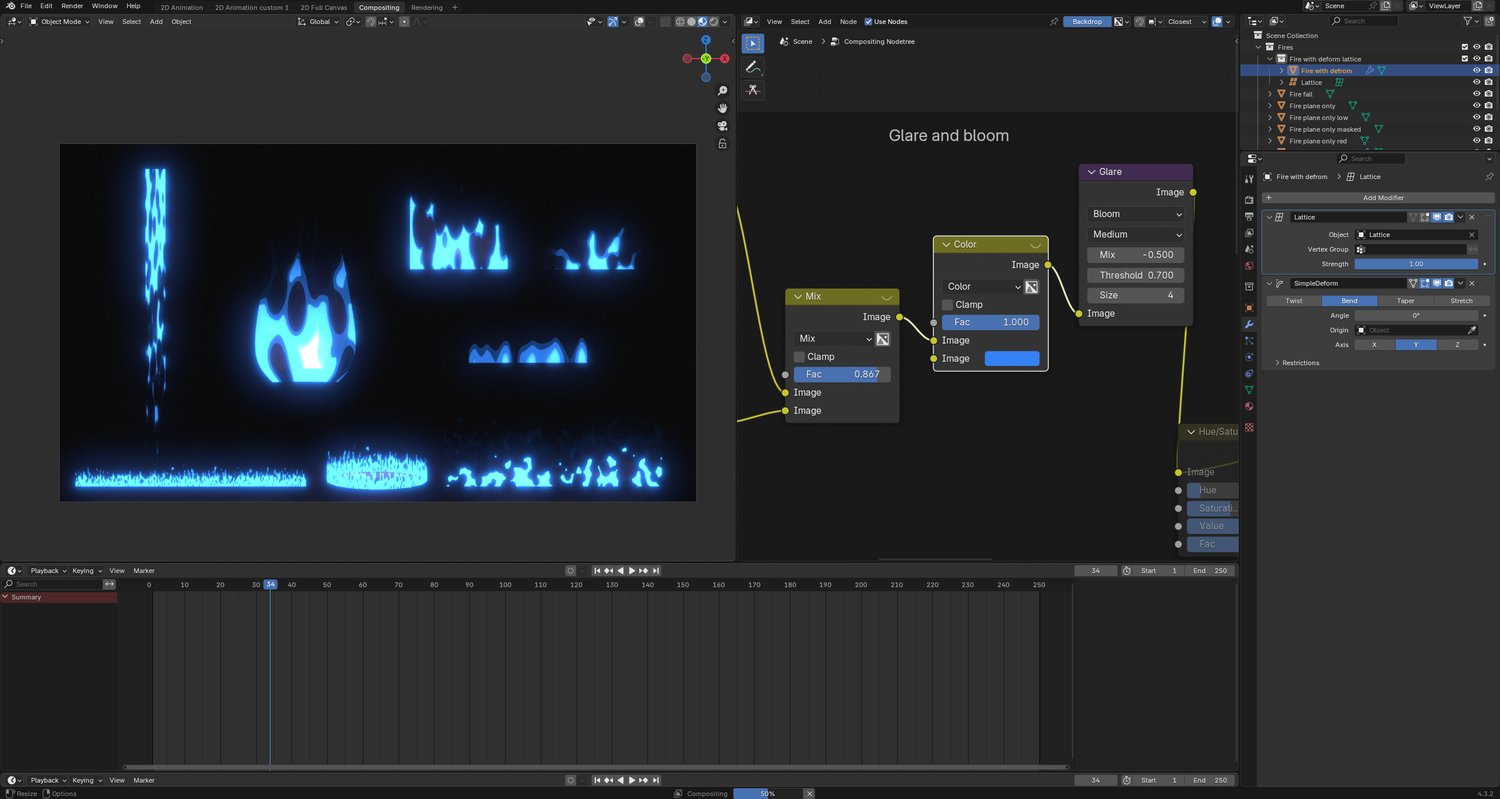Open the Medium quality dropdown in Glare node
The height and width of the screenshot is (799, 1500).
coord(1135,235)
